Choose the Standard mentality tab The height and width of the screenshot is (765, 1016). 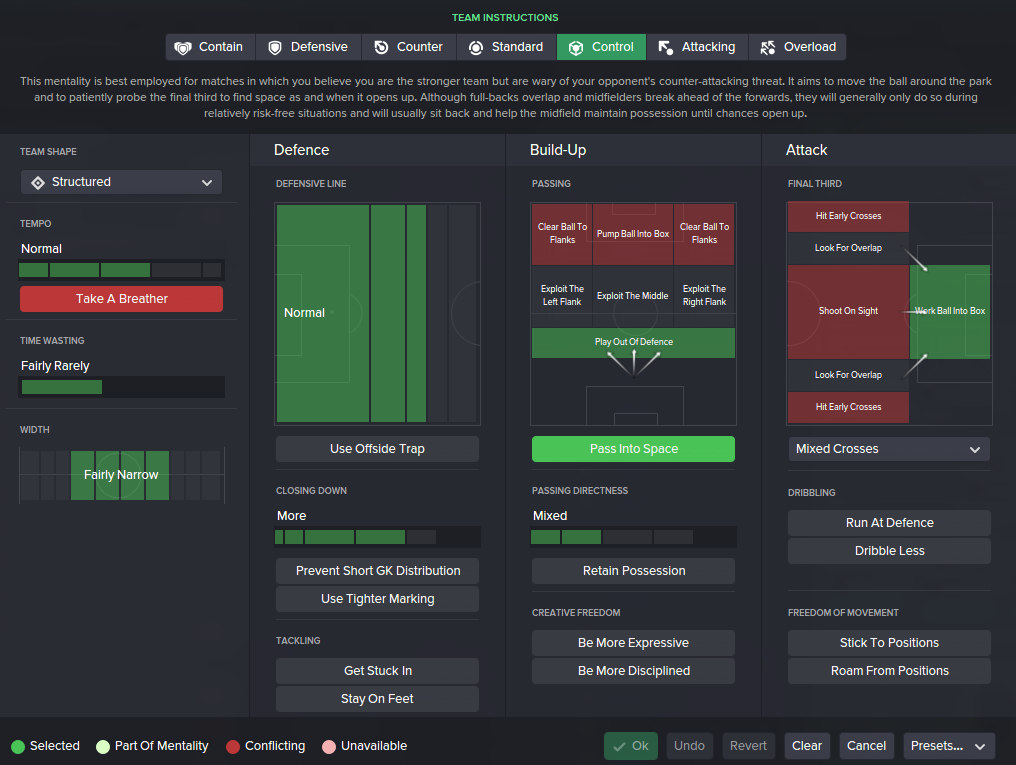tap(507, 47)
